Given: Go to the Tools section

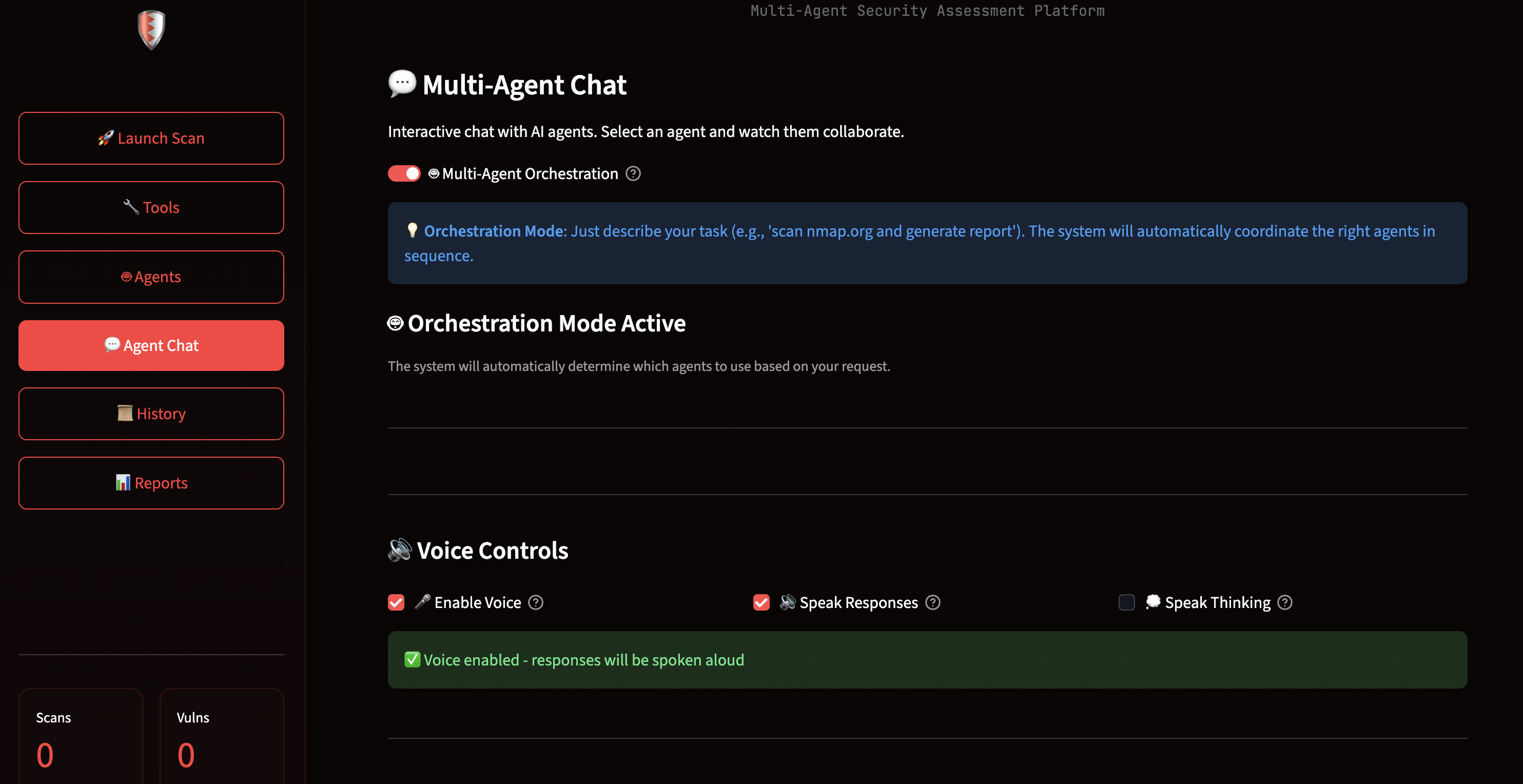Looking at the screenshot, I should pyautogui.click(x=151, y=207).
